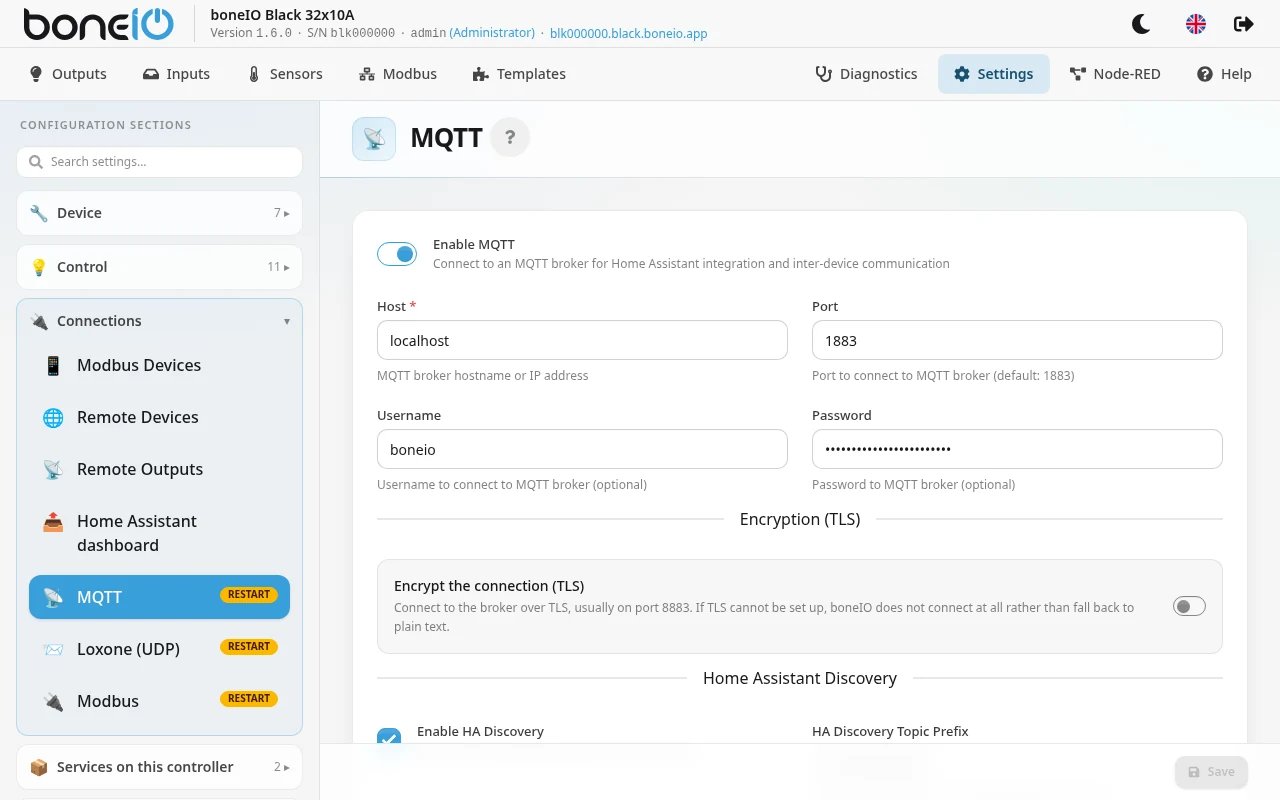
Task: Click the logout arrow icon
Action: tap(1244, 24)
